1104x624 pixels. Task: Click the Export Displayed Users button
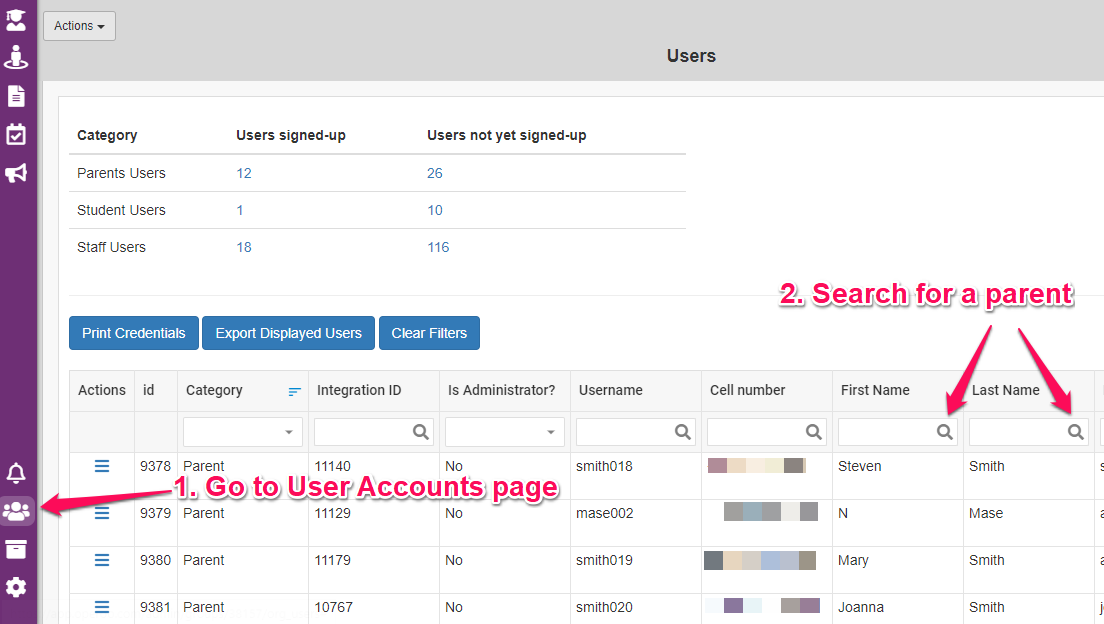click(x=288, y=333)
